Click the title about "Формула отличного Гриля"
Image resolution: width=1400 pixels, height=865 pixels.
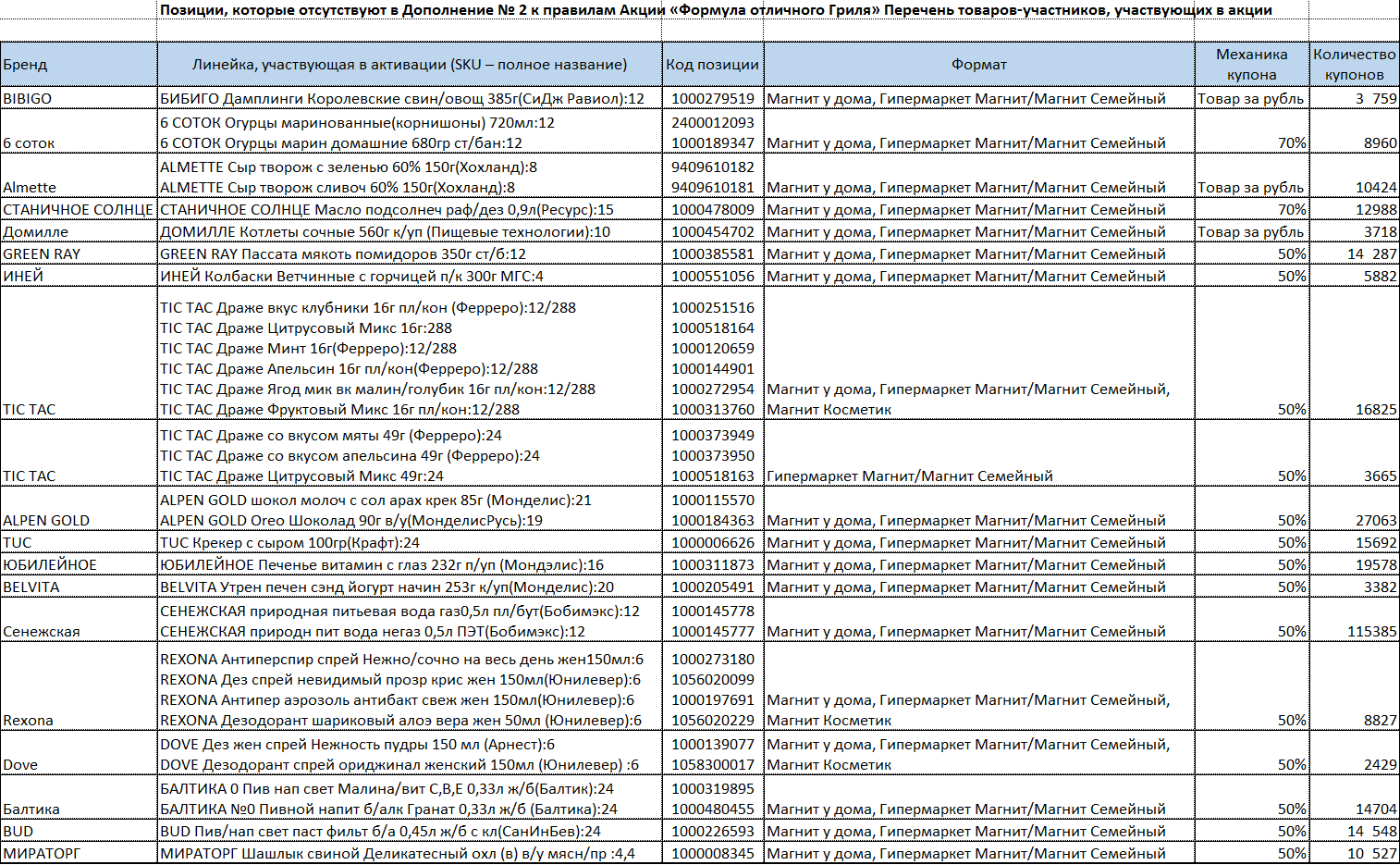[x=716, y=10]
